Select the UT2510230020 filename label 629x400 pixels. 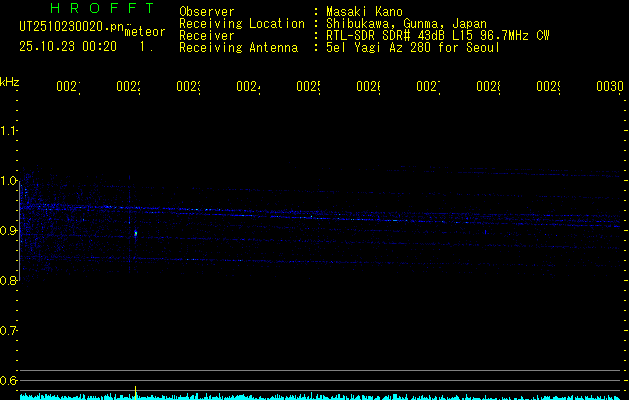coord(69,27)
